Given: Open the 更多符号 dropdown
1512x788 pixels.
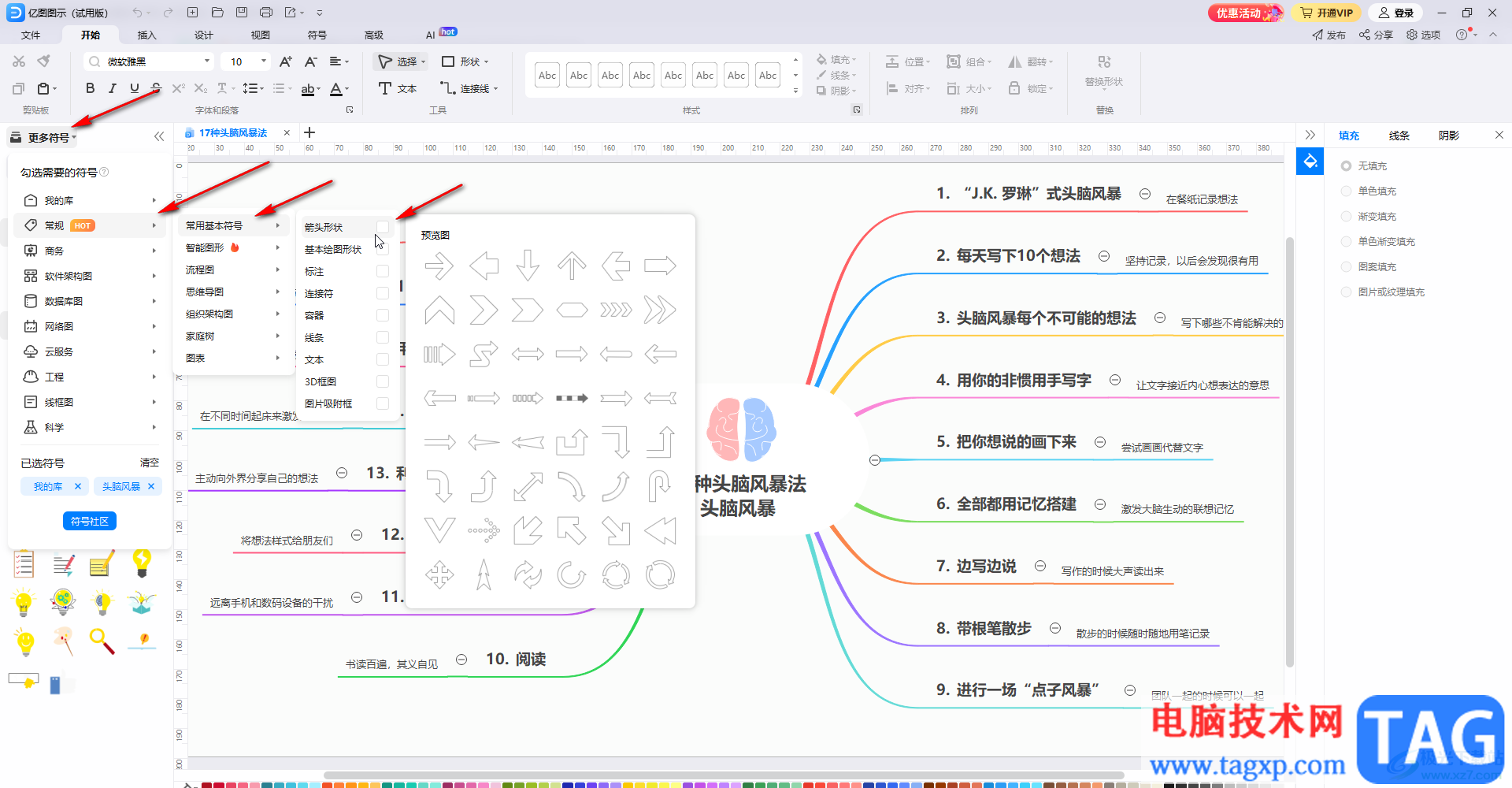Looking at the screenshot, I should point(43,137).
